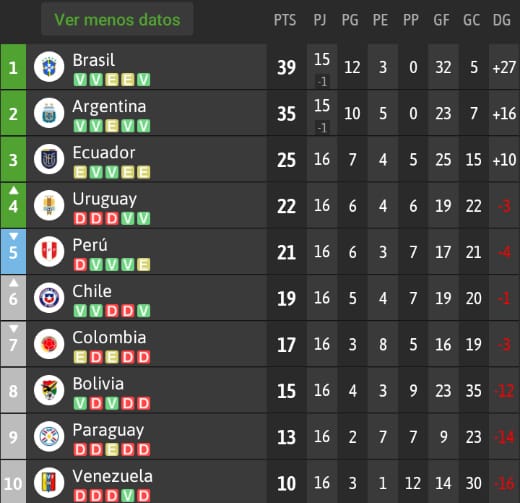The height and width of the screenshot is (503, 520).
Task: Open the Argentina team name link
Action: tap(109, 107)
